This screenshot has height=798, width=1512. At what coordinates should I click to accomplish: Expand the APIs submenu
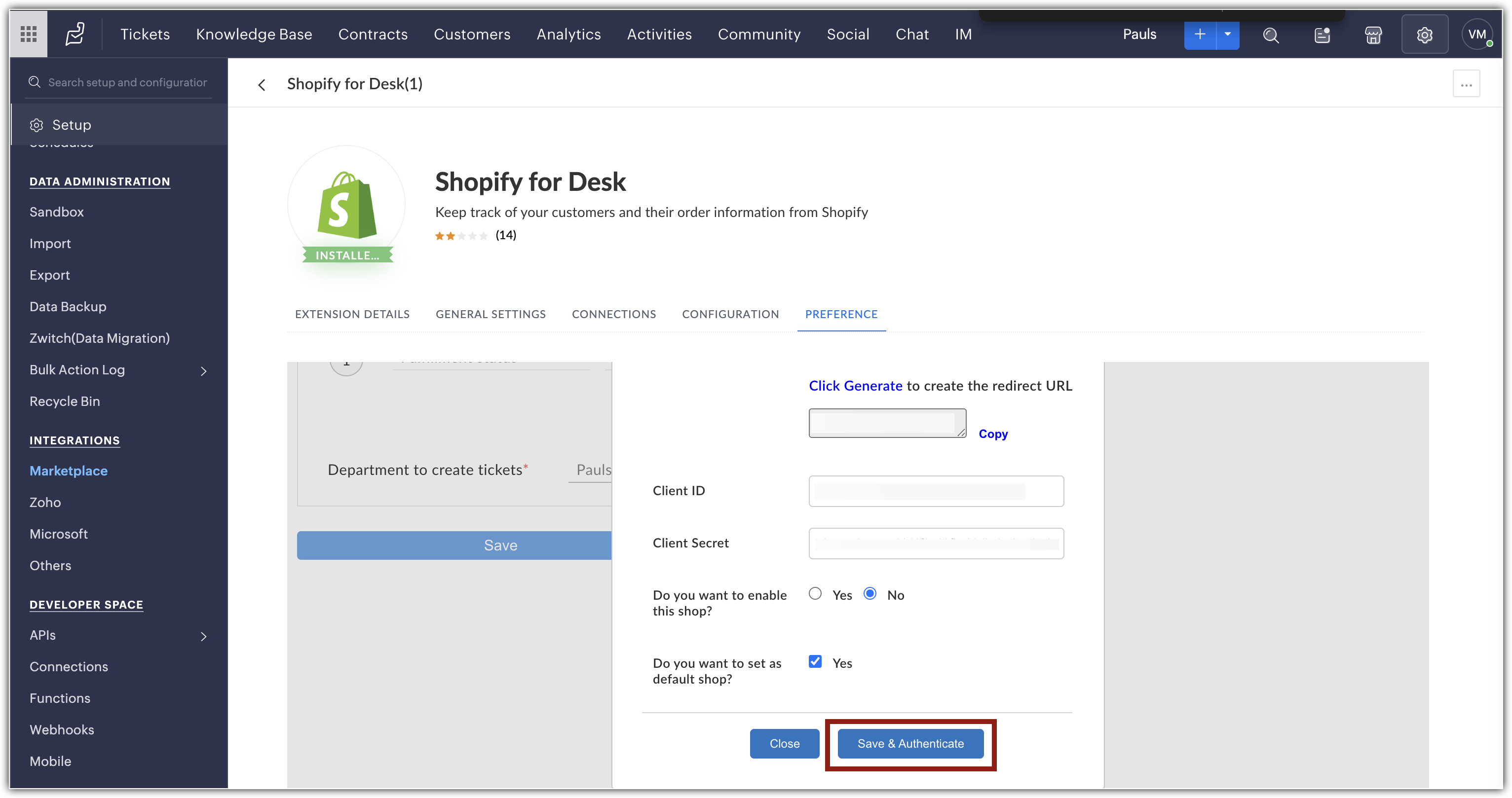pos(204,636)
